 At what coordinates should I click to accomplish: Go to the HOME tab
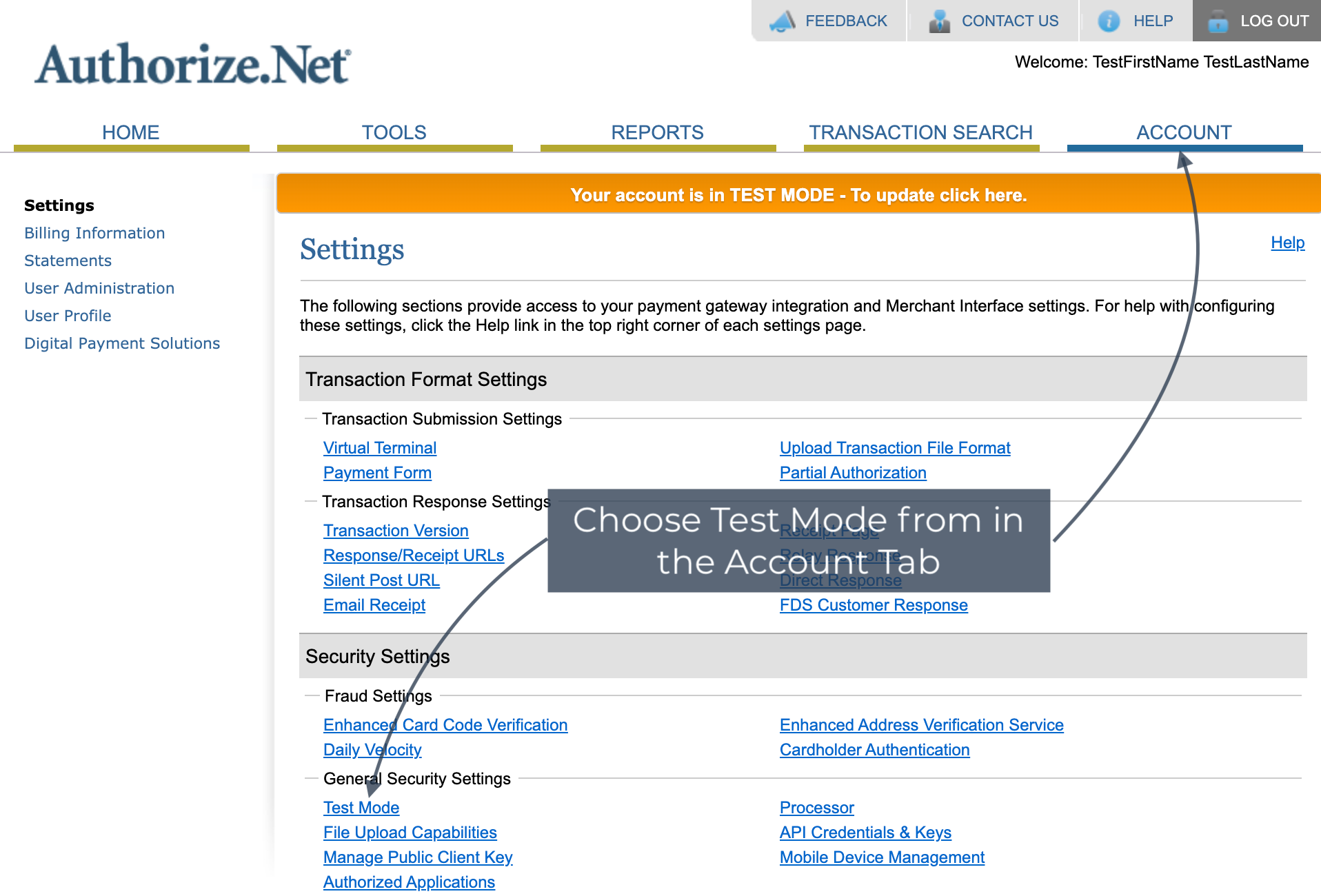[131, 132]
